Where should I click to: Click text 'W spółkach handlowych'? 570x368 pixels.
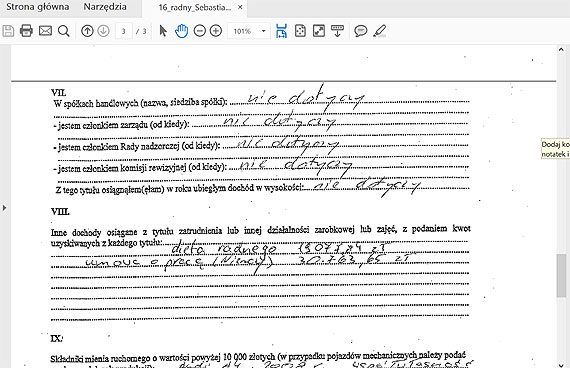96,103
